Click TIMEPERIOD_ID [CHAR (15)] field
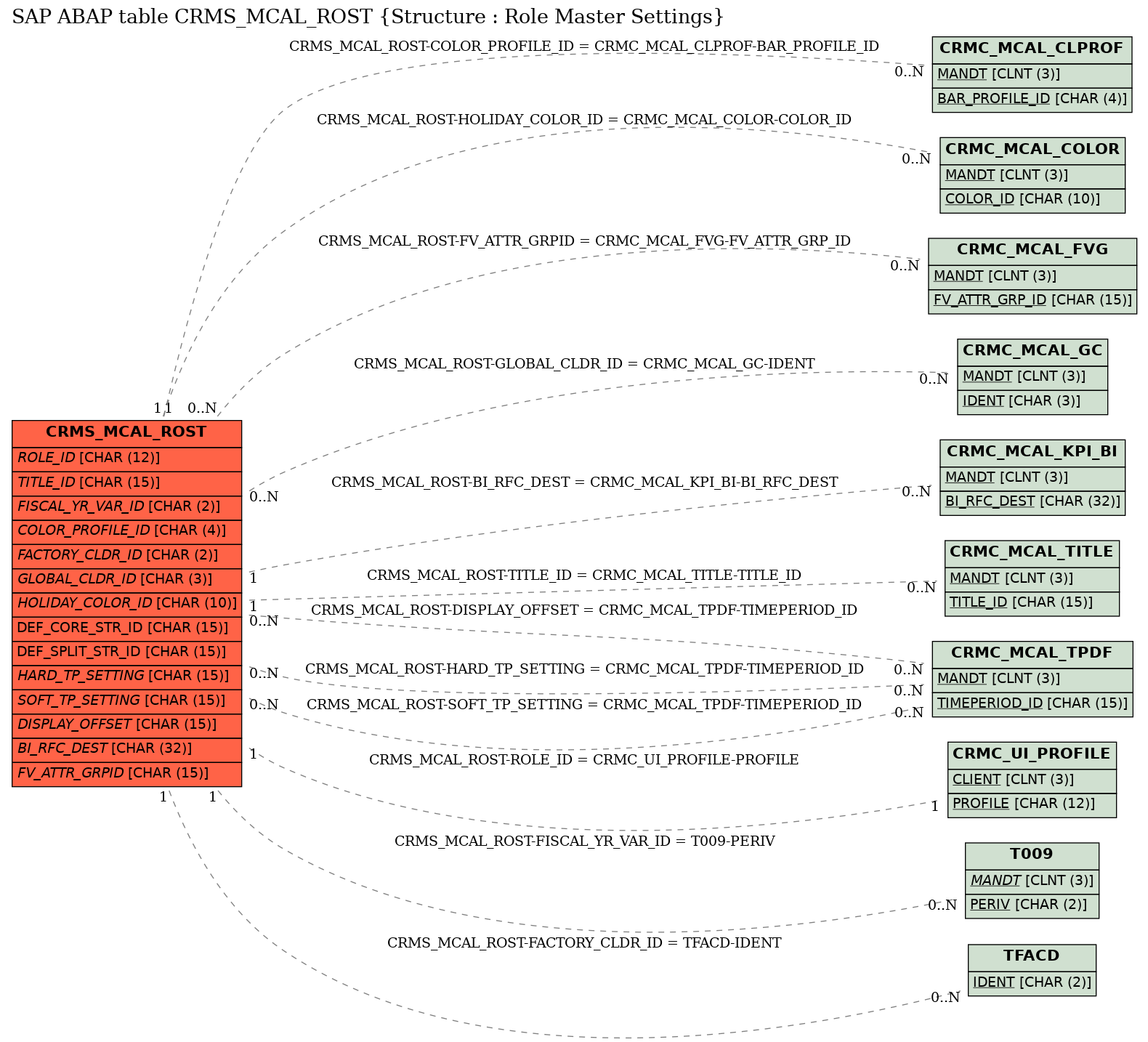1148x1042 pixels. [x=1032, y=704]
